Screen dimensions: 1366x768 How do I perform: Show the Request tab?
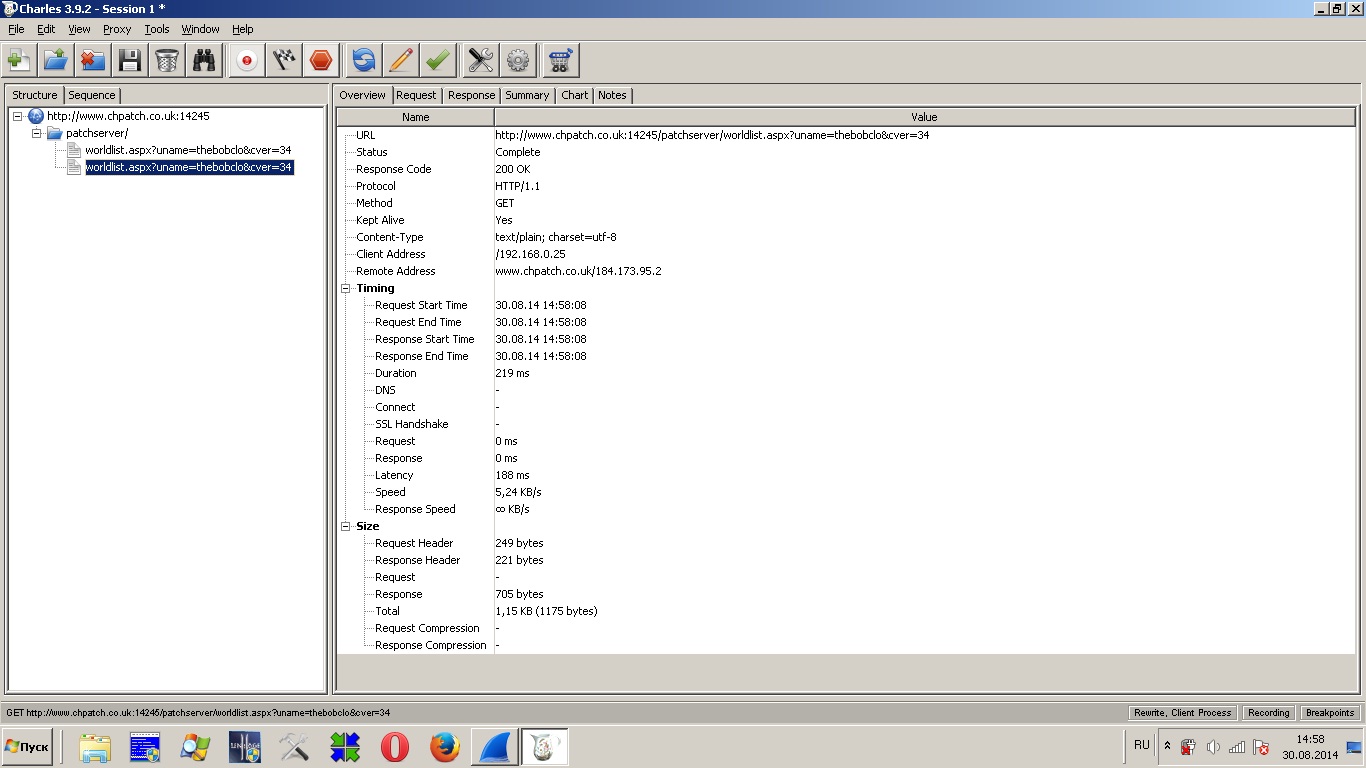(x=416, y=95)
